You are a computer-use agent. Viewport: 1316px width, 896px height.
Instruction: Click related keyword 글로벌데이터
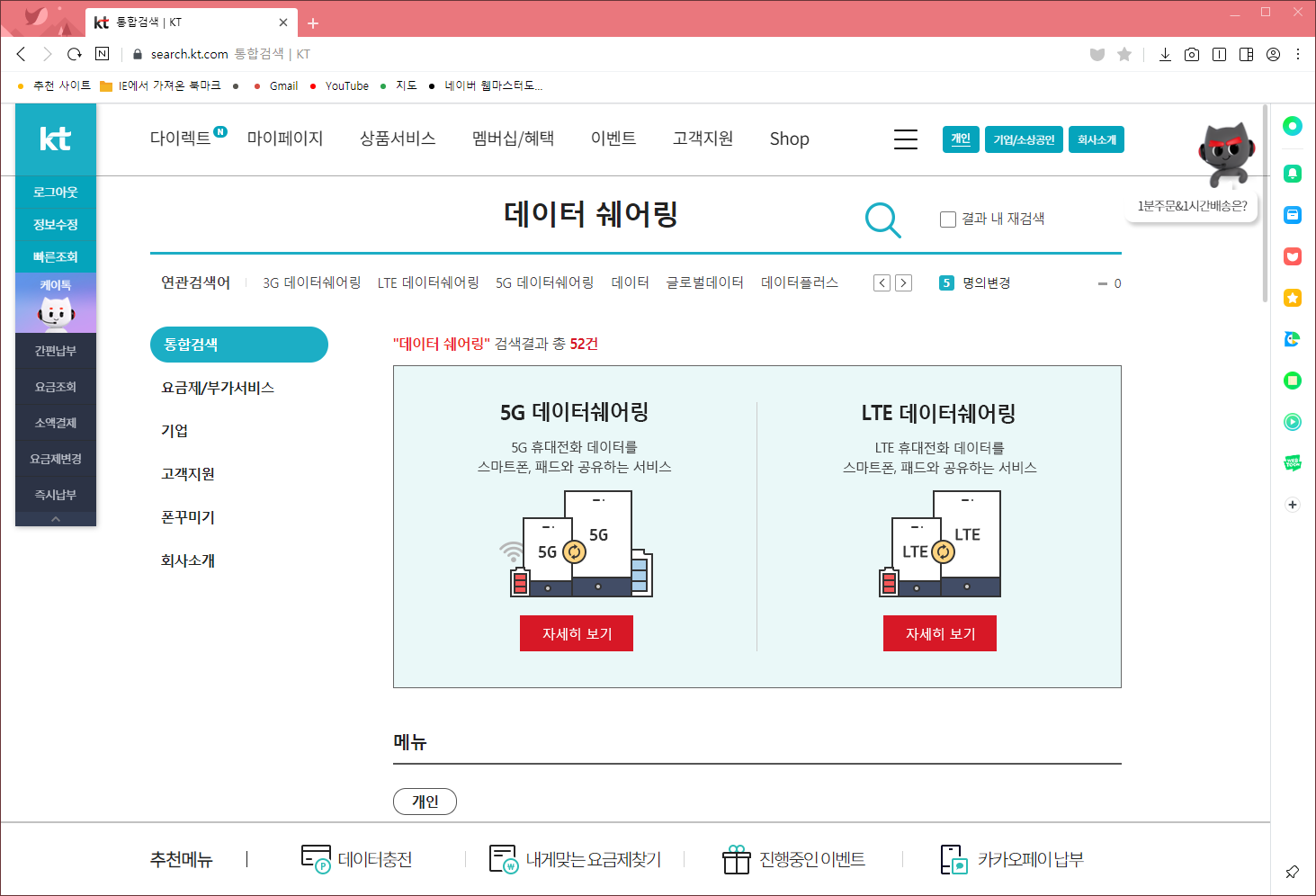704,282
